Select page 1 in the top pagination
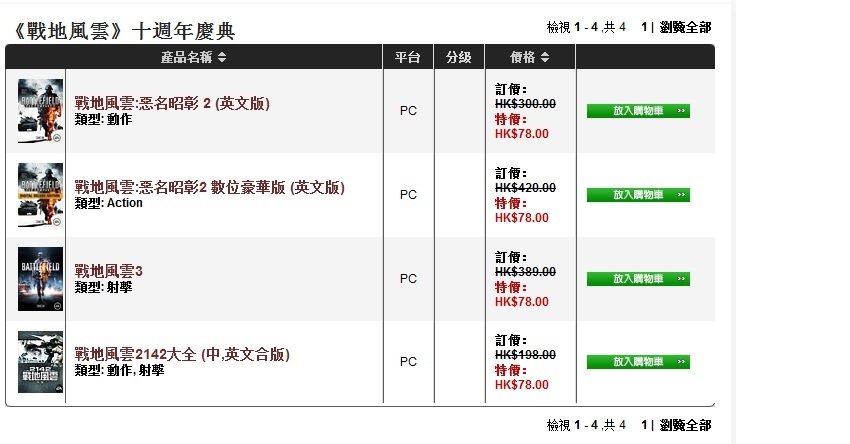This screenshot has width=850, height=444. tap(644, 27)
